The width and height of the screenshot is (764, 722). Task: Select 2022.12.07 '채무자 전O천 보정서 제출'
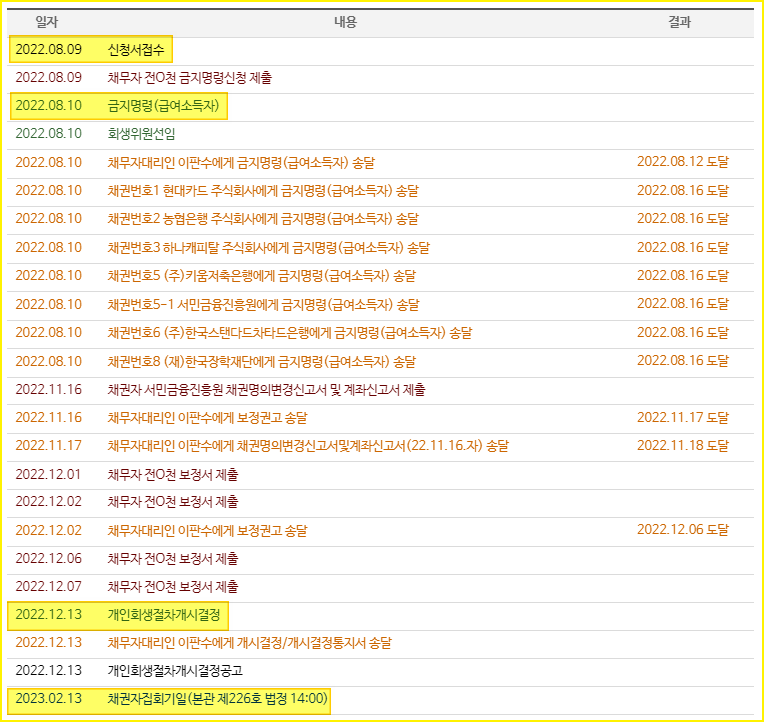173,587
